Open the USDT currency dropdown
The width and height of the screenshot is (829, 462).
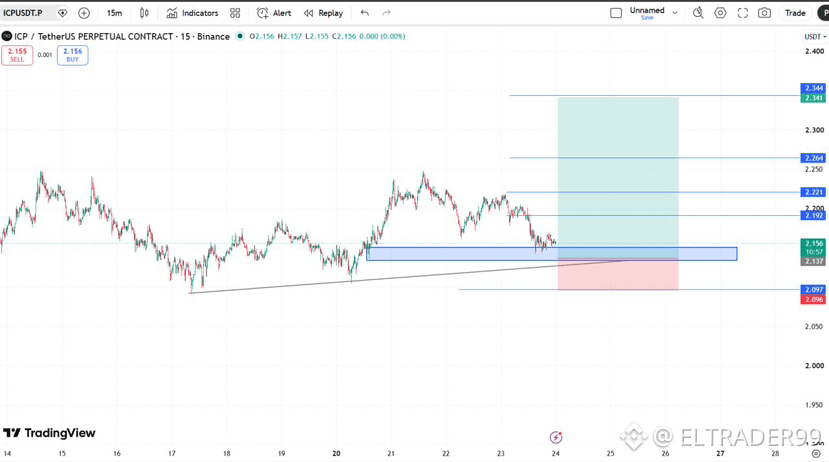coord(815,36)
